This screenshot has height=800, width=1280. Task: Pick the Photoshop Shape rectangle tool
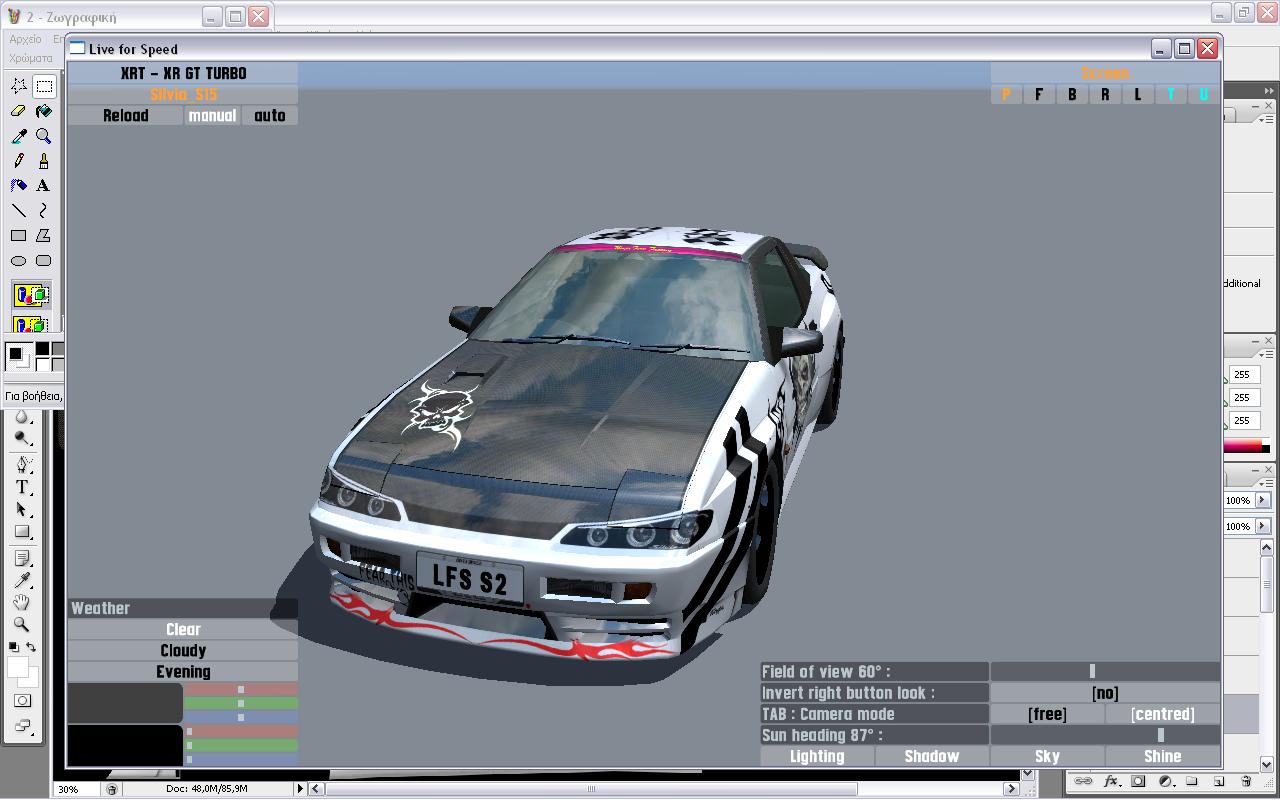tap(22, 533)
